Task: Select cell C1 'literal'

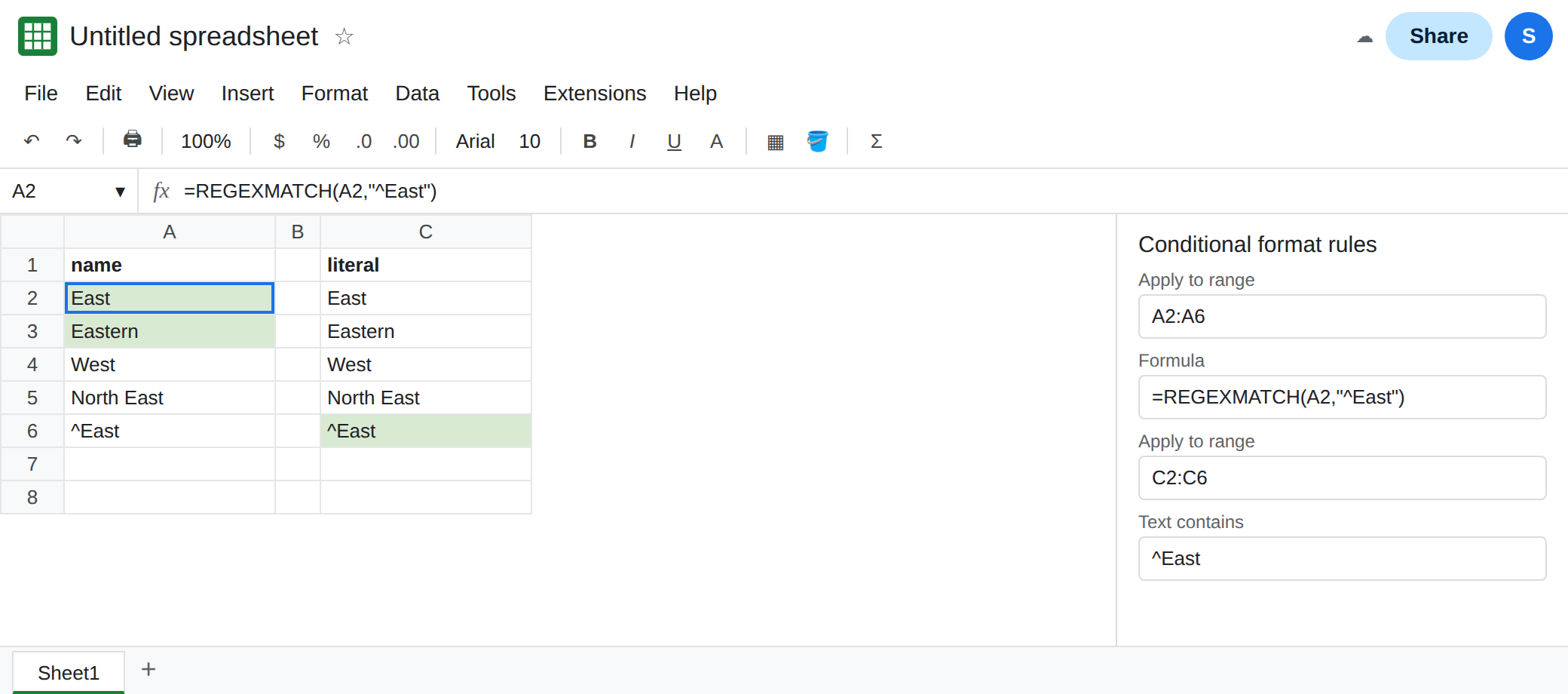Action: click(x=426, y=265)
